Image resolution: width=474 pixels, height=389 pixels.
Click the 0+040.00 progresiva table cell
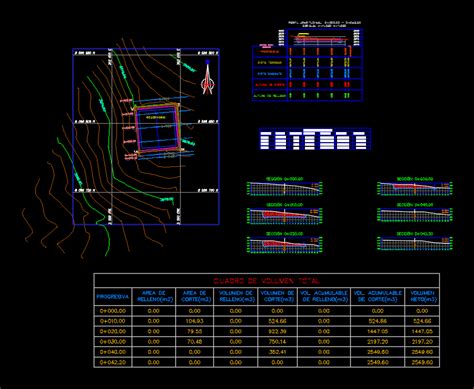(113, 352)
